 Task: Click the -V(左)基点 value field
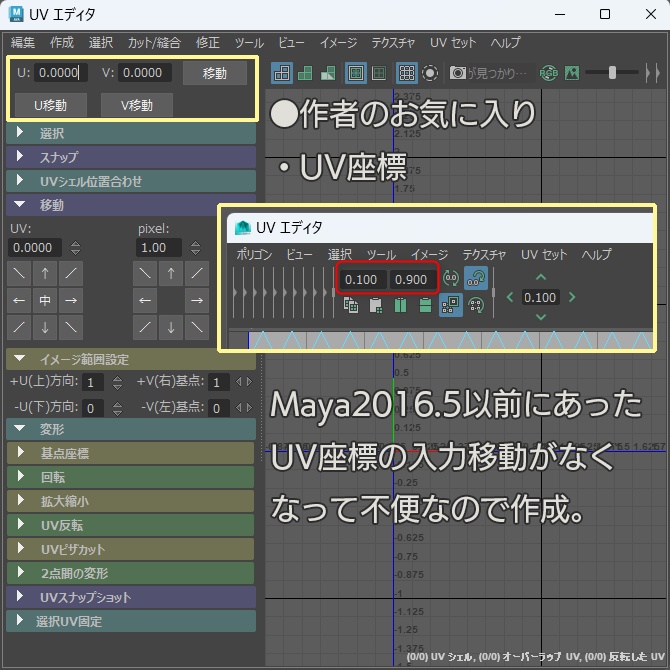pos(219,408)
